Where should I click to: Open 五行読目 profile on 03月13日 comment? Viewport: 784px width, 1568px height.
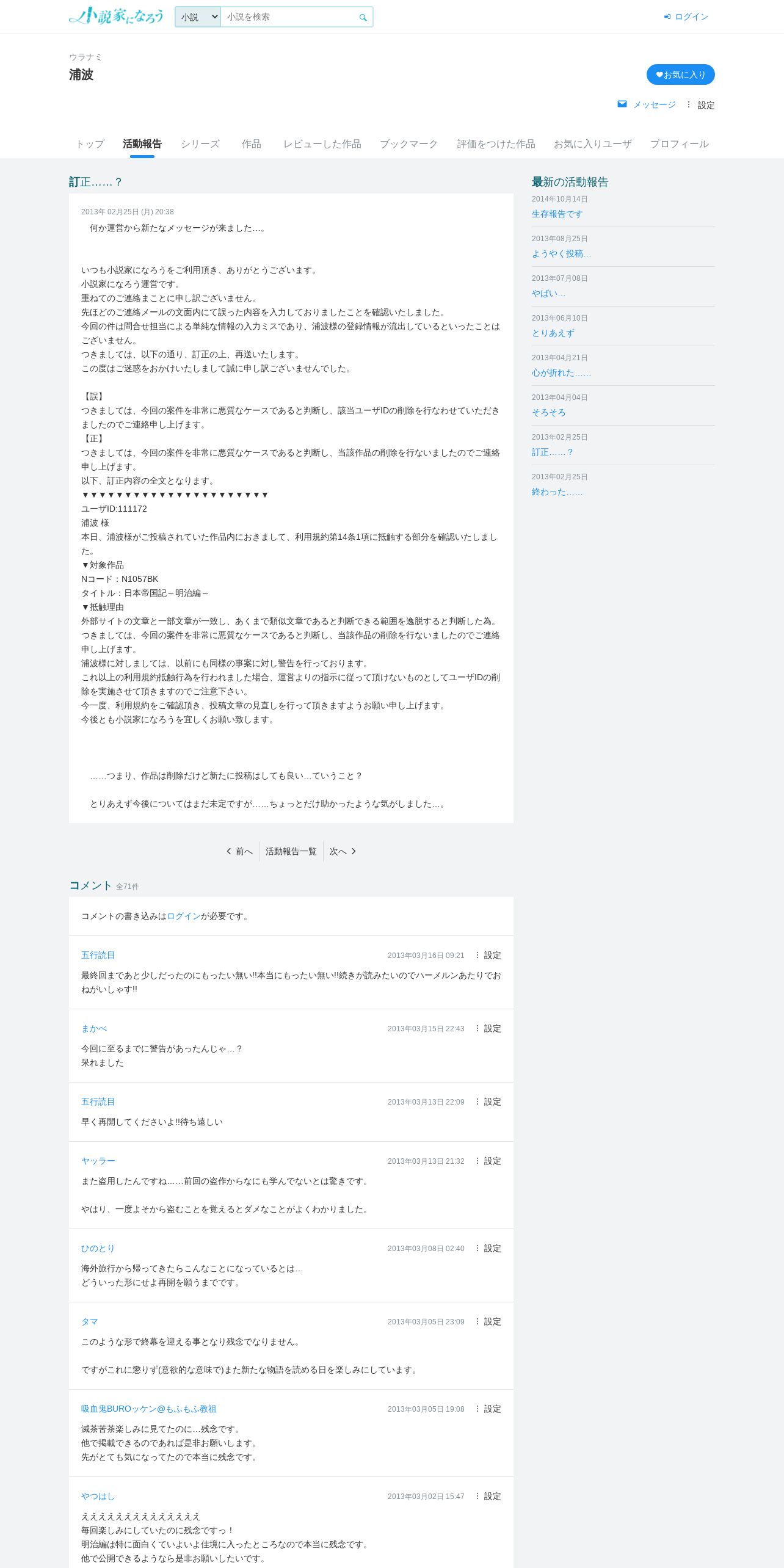coord(98,1102)
